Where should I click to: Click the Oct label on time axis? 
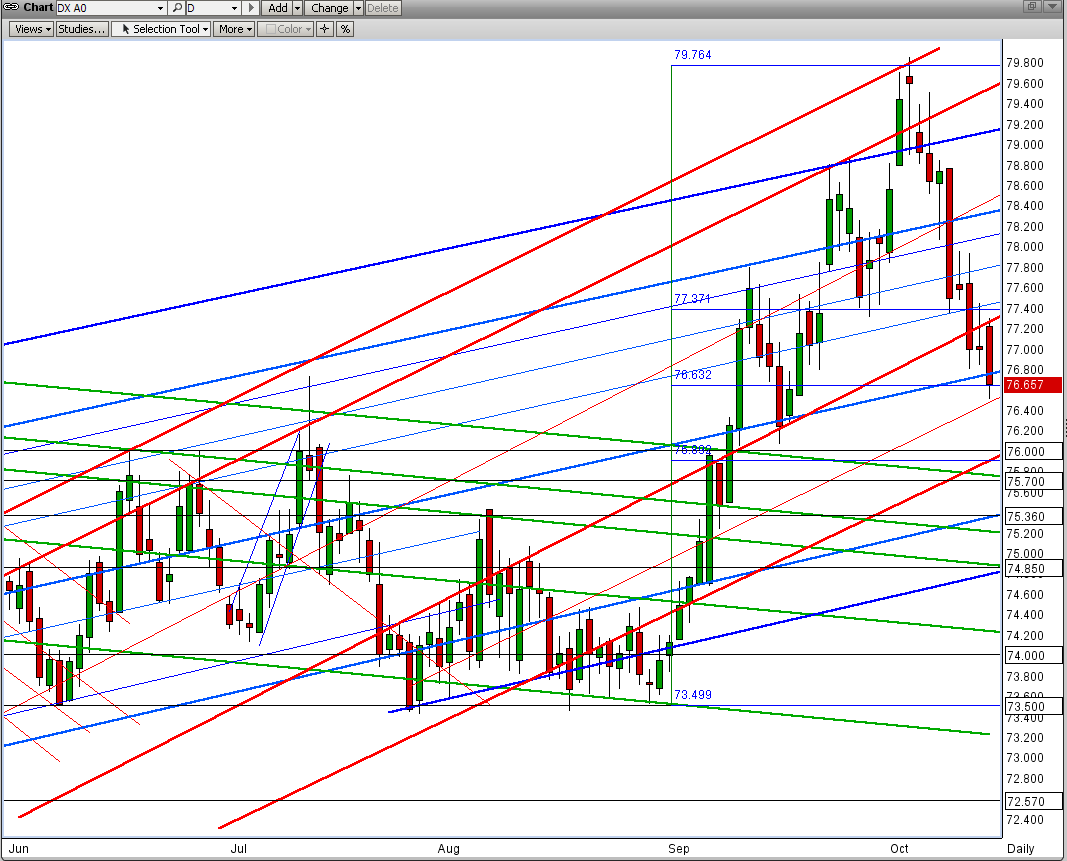click(x=900, y=849)
